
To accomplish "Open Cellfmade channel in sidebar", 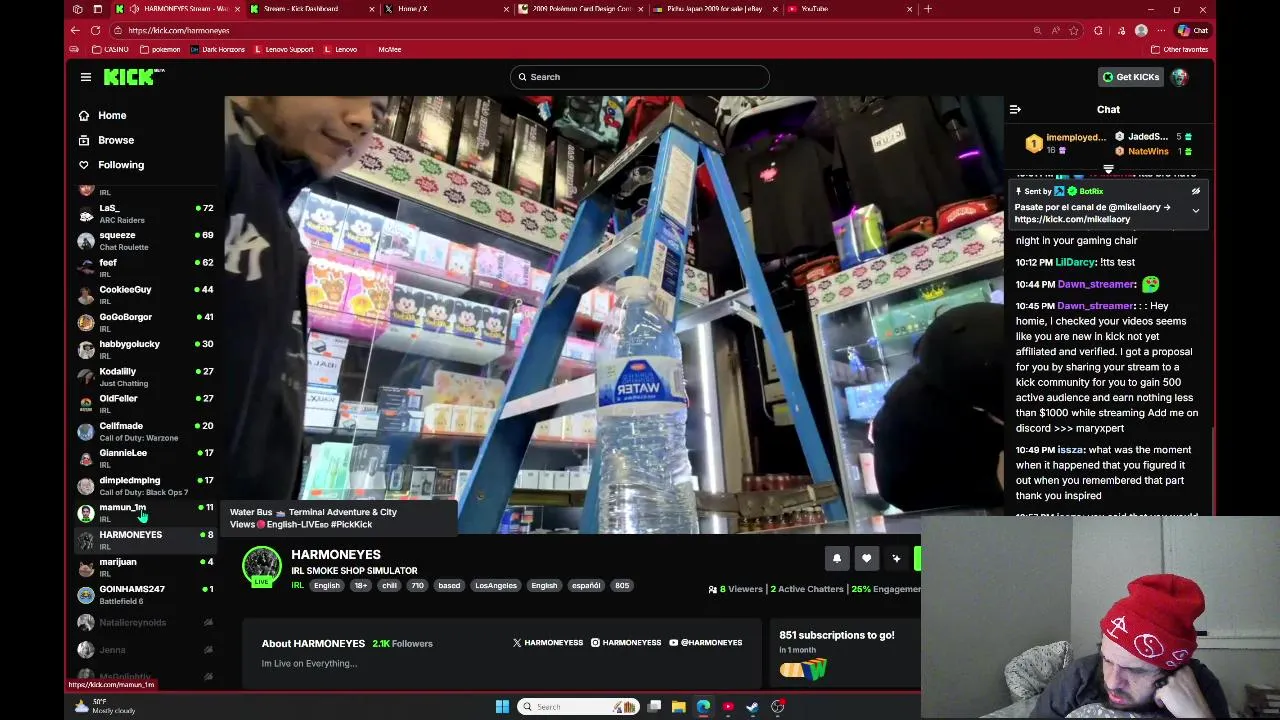I will [146, 431].
